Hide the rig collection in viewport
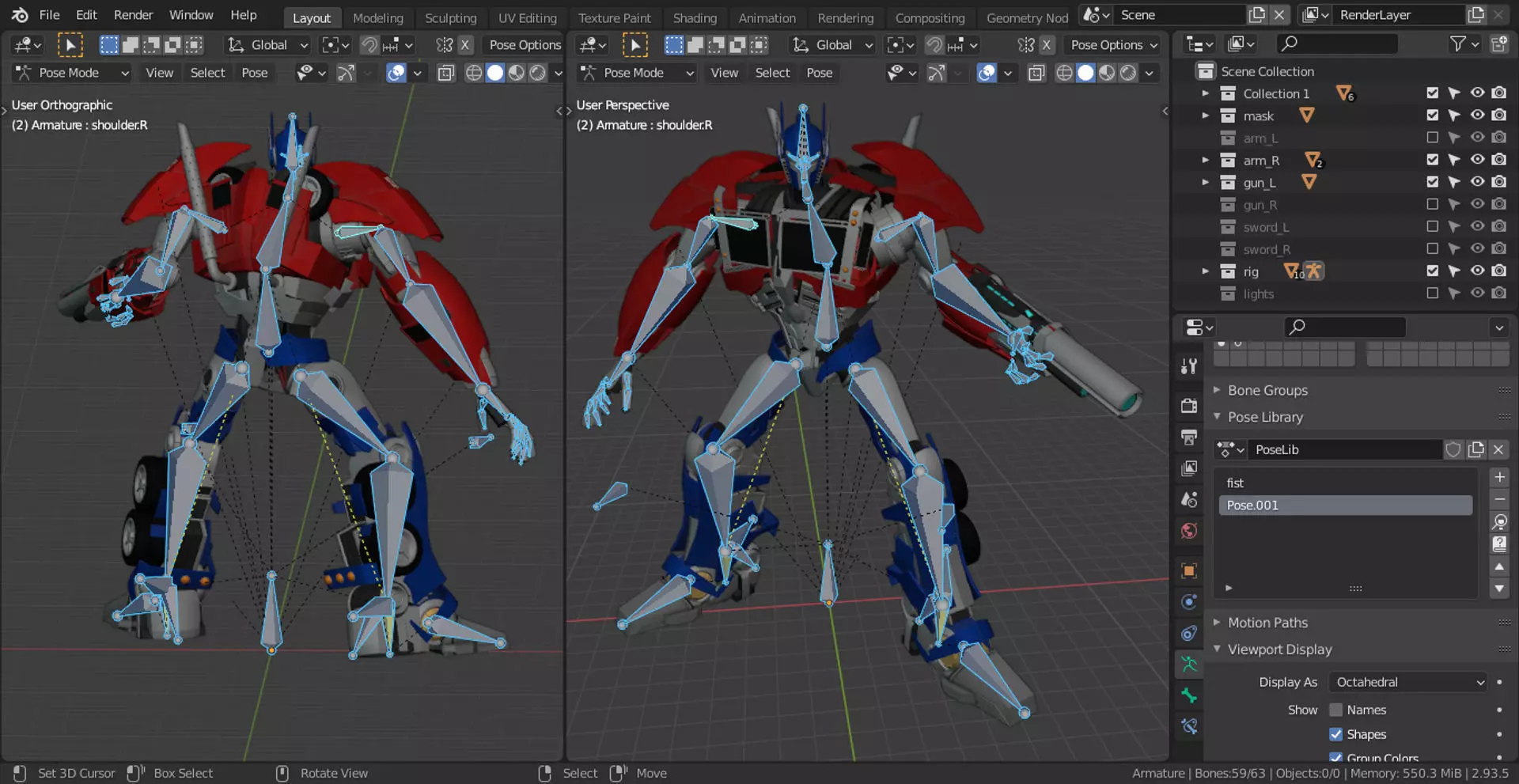 (1477, 271)
